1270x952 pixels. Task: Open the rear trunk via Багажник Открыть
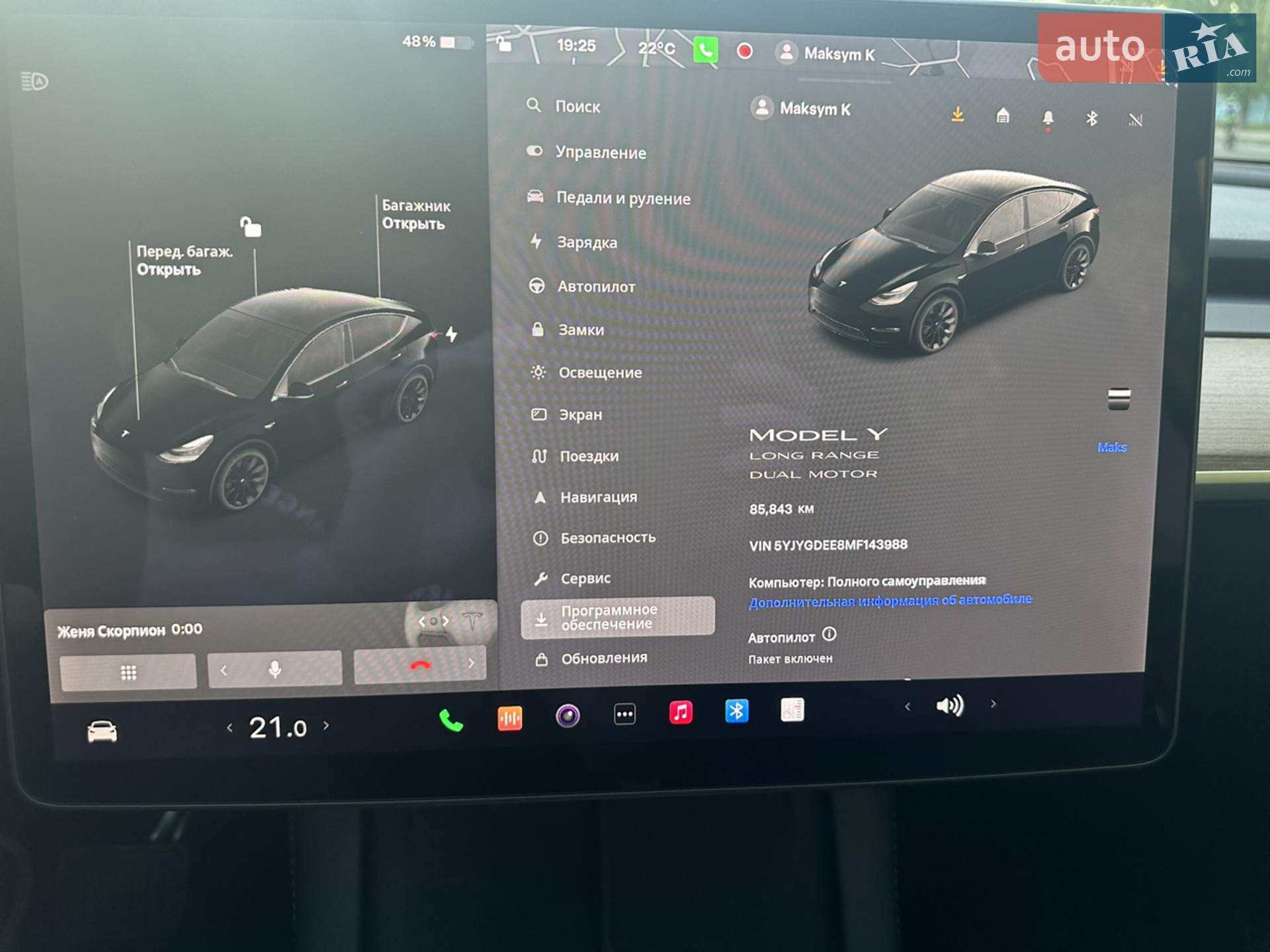416,215
